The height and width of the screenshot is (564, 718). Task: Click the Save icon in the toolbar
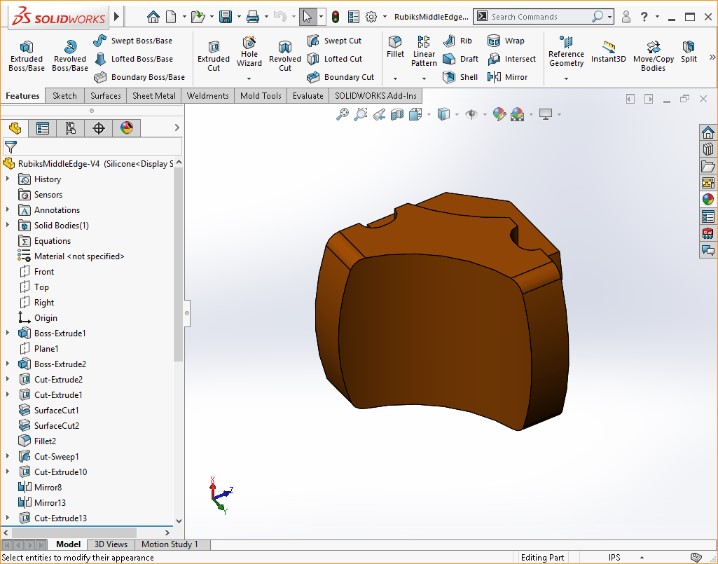[x=225, y=17]
